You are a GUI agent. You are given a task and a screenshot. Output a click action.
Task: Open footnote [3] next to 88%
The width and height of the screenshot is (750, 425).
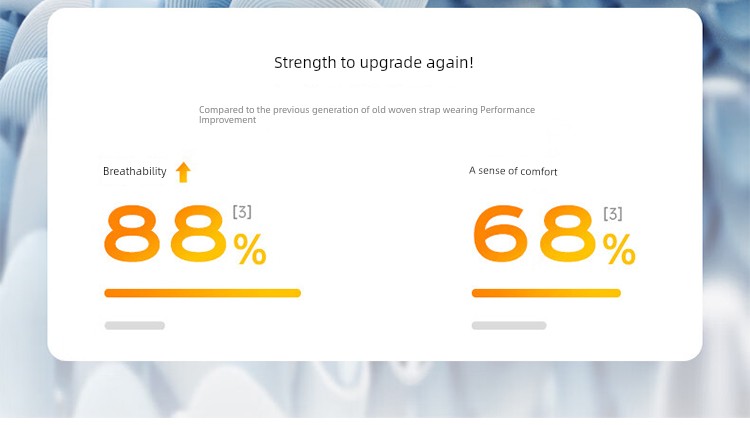tap(242, 211)
